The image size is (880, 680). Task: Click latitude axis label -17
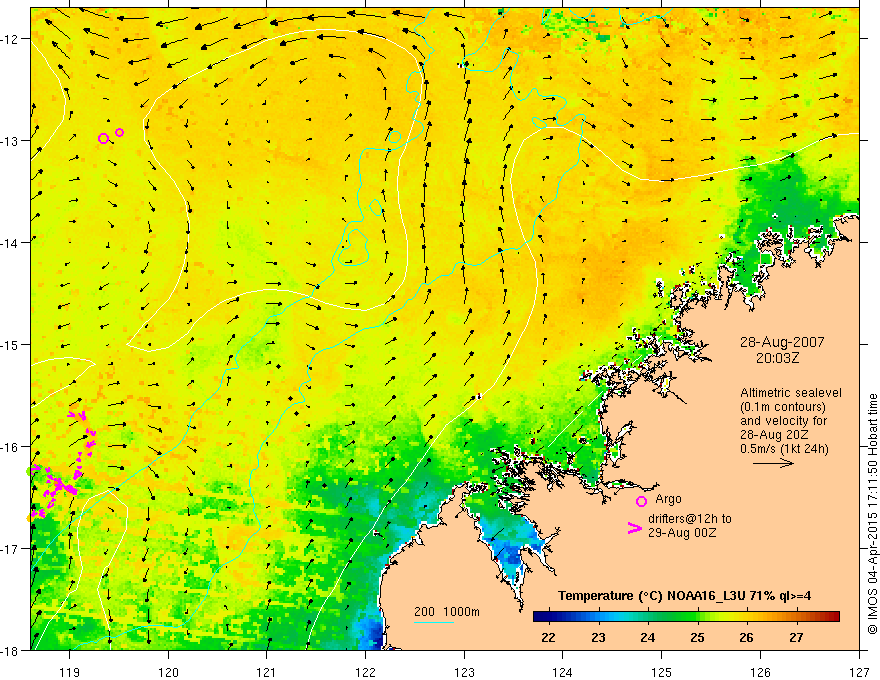[x=11, y=548]
